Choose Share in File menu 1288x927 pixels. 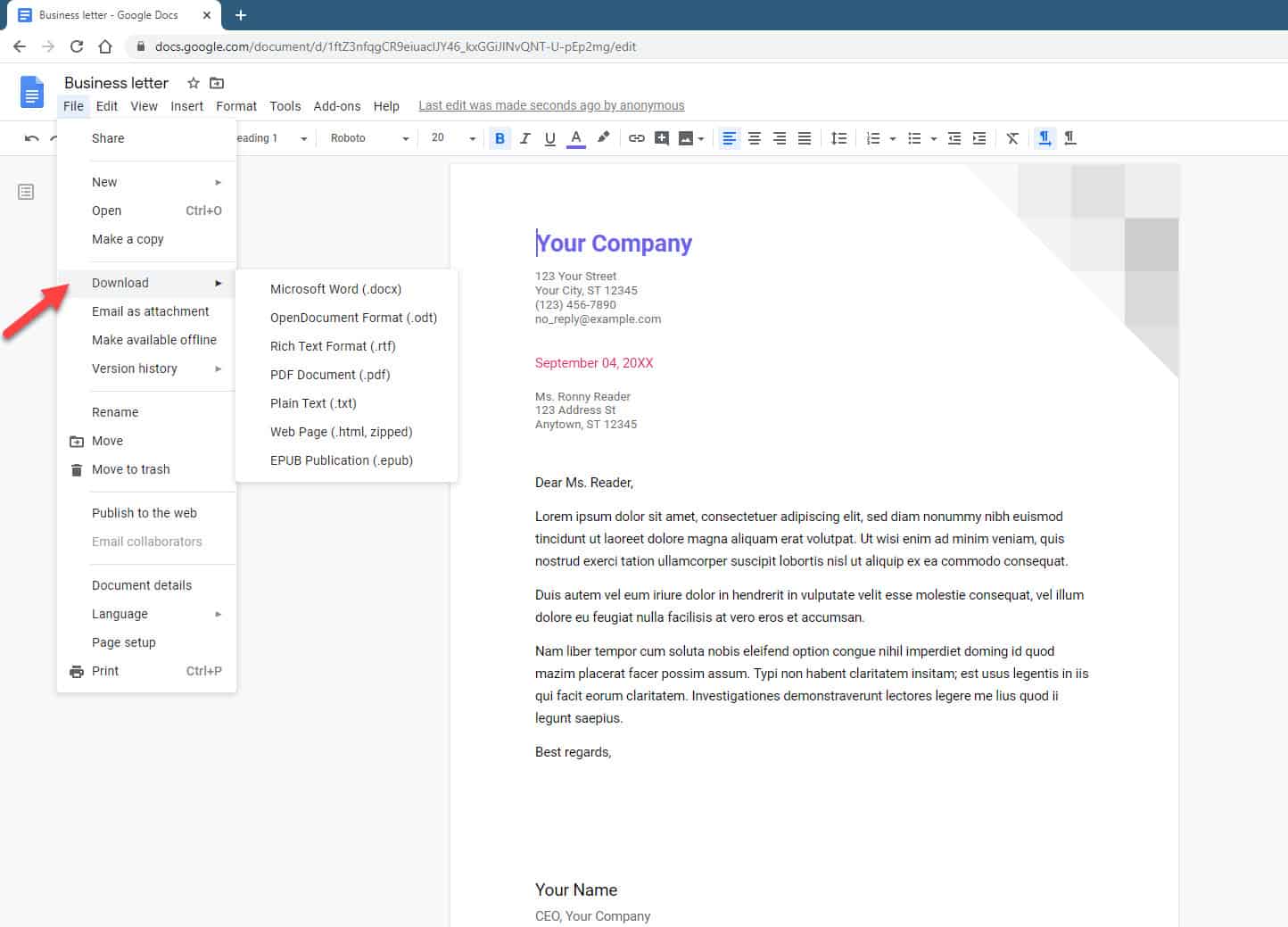[147, 138]
